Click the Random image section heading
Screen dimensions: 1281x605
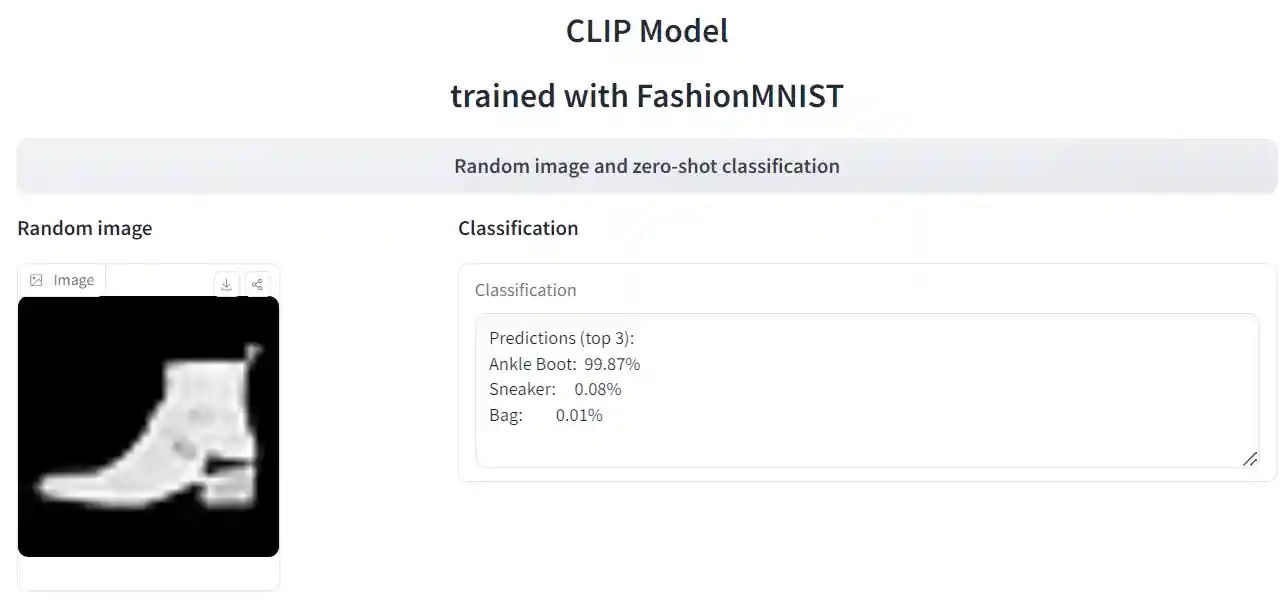pos(85,228)
